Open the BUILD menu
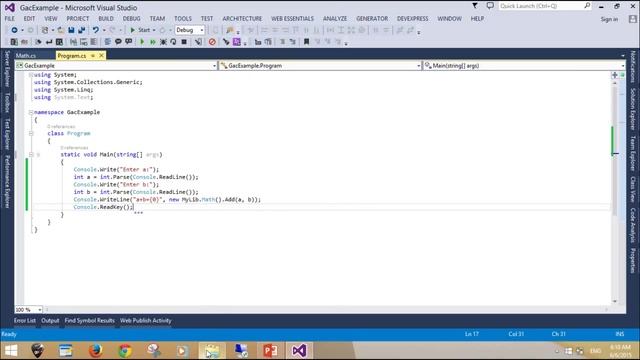Image resolution: width=640 pixels, height=360 pixels. (106, 19)
